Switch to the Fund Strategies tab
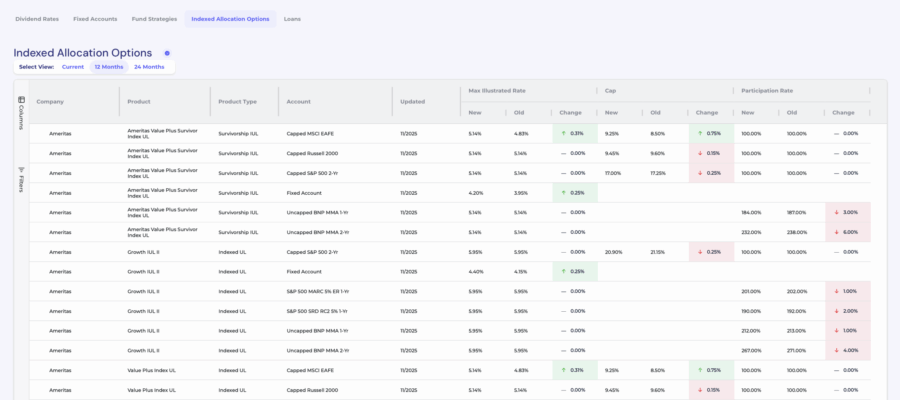Image resolution: width=900 pixels, height=400 pixels. coord(154,18)
